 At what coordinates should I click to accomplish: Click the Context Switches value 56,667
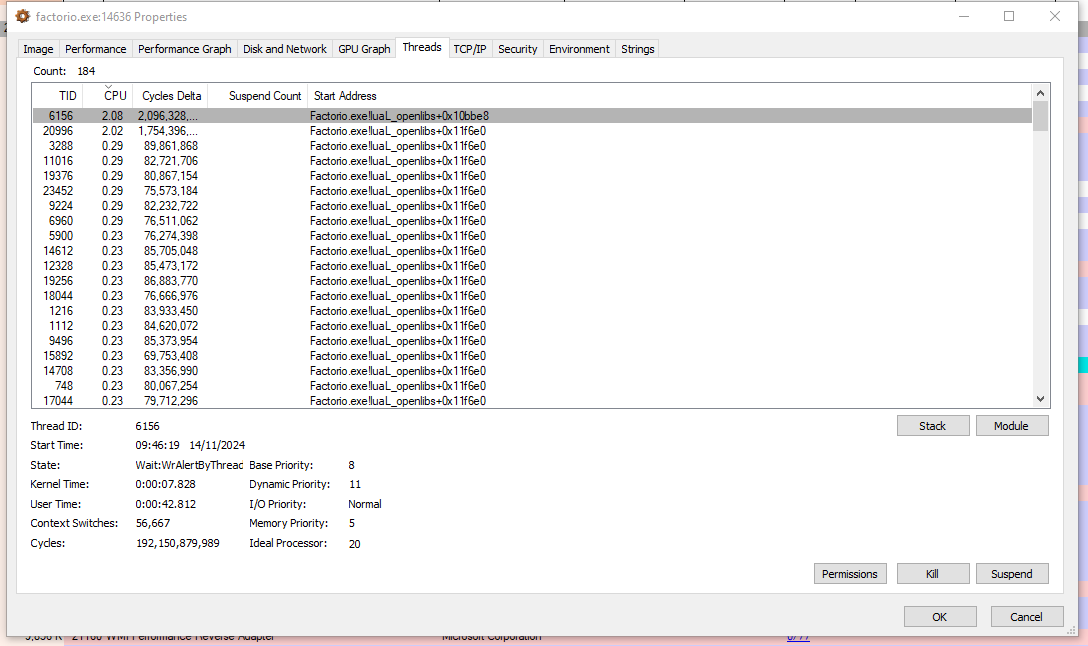tap(153, 523)
